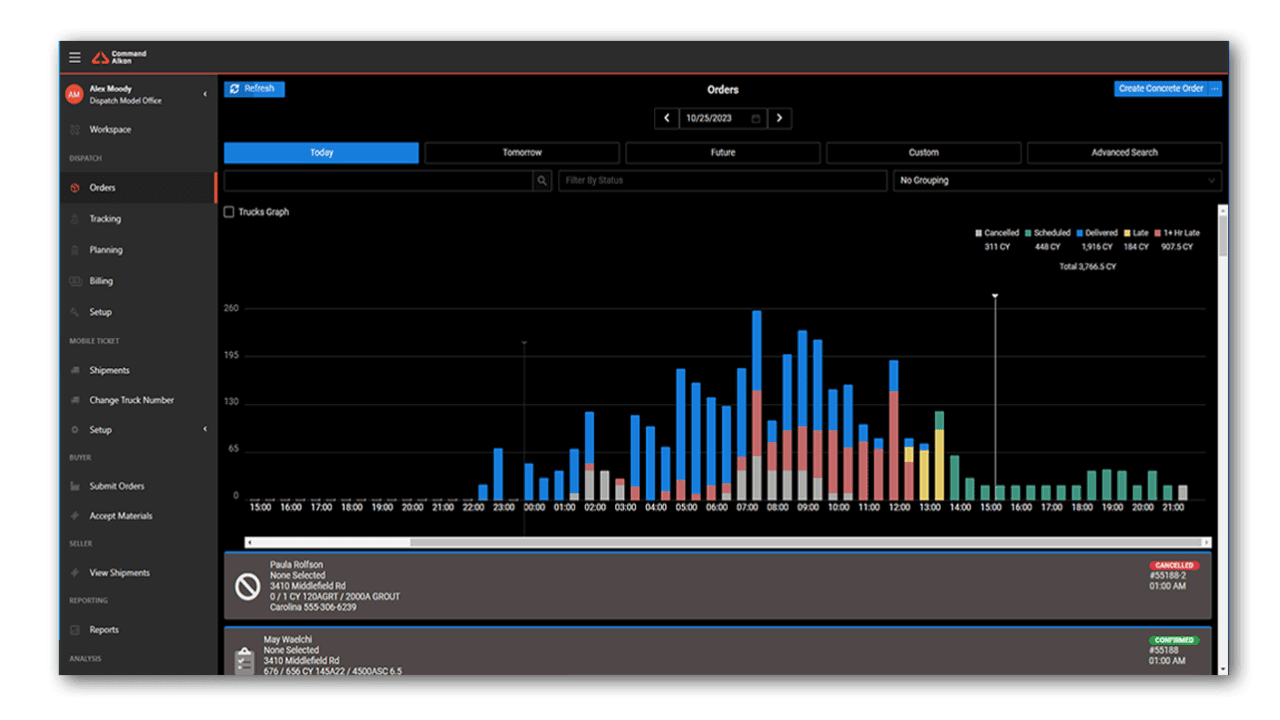Image resolution: width=1280 pixels, height=720 pixels.
Task: Collapse the Alex Moody profile panel chevron
Action: pos(206,93)
